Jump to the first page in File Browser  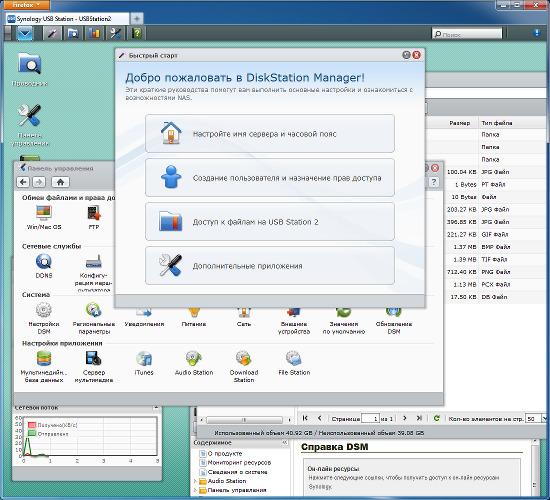click(305, 418)
